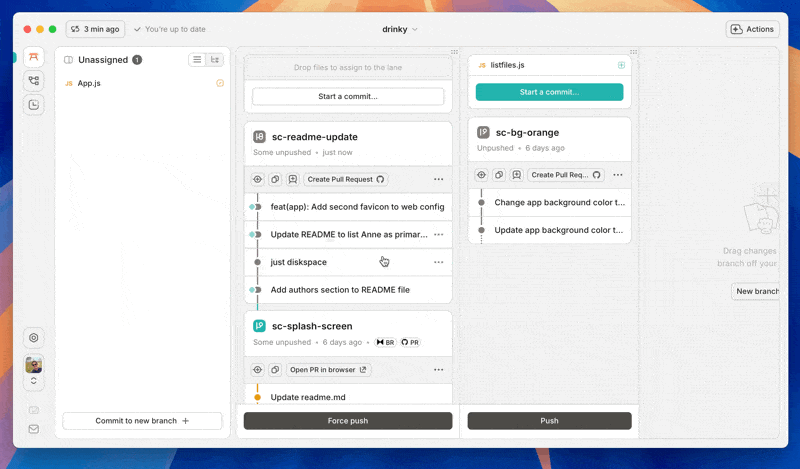The image size is (800, 469).
Task: Expand the user account switcher under the avatar
Action: 34,381
